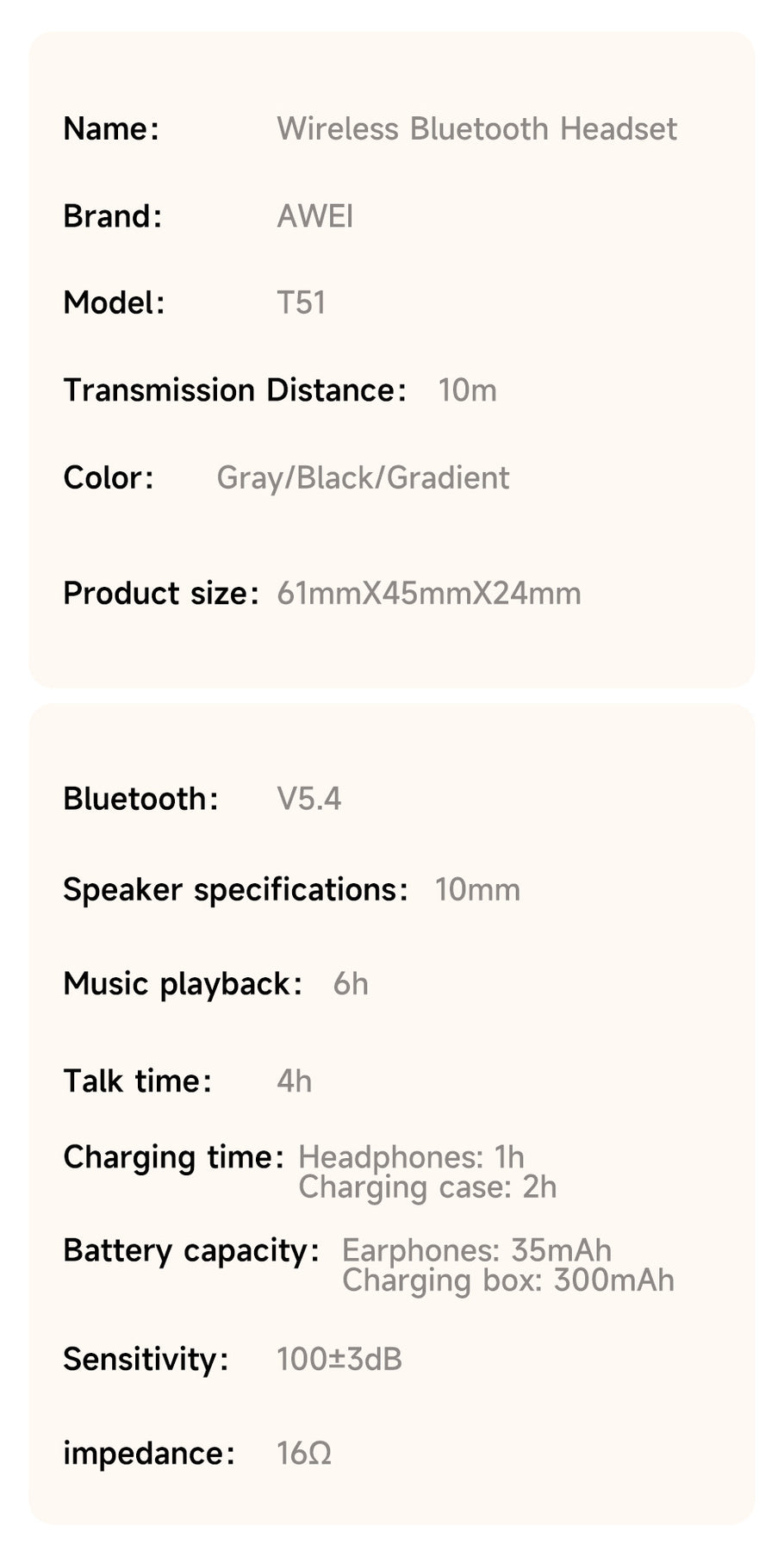784x1551 pixels.
Task: Click the brand value "AWEI"
Action: click(x=315, y=216)
